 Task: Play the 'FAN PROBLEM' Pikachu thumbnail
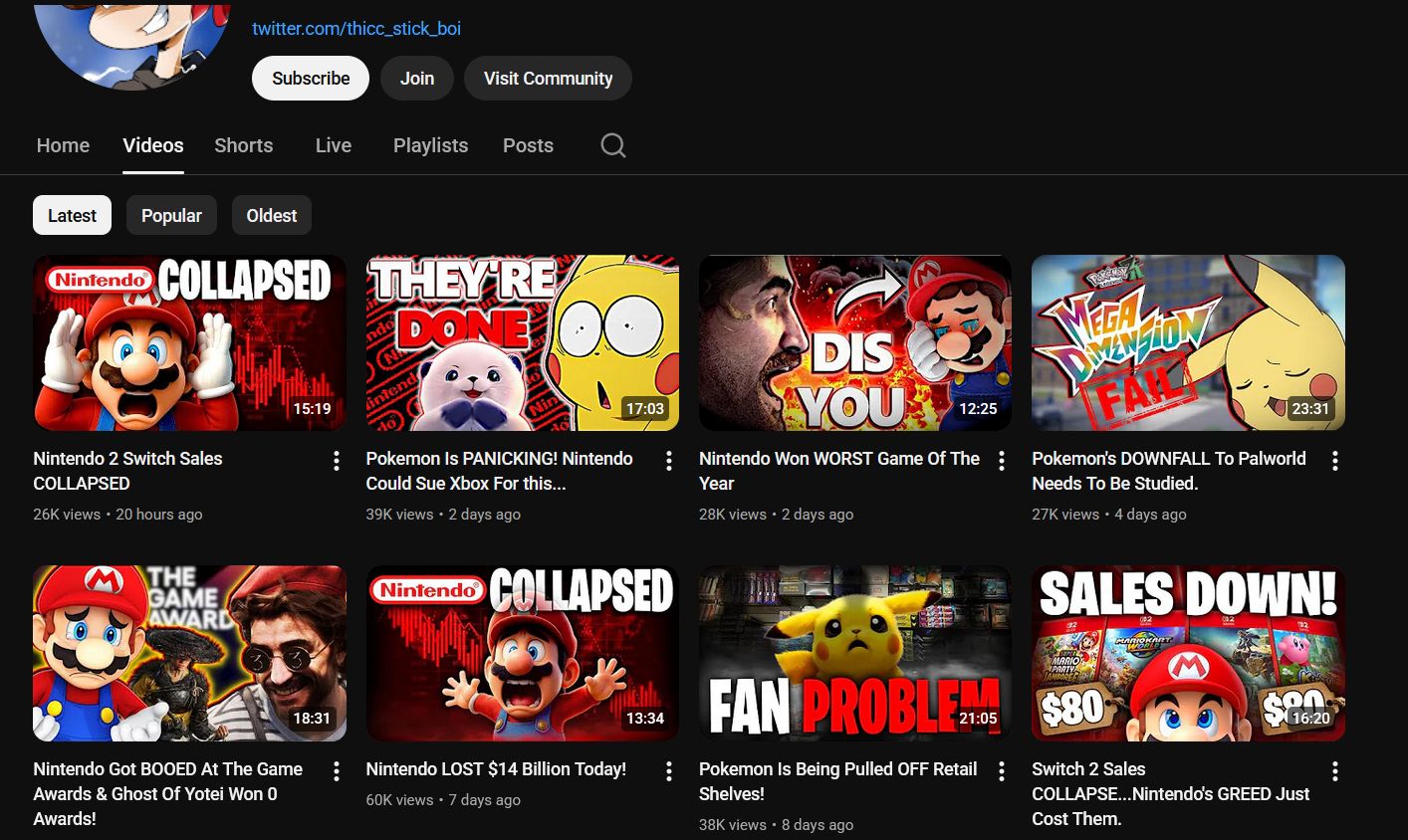click(855, 654)
